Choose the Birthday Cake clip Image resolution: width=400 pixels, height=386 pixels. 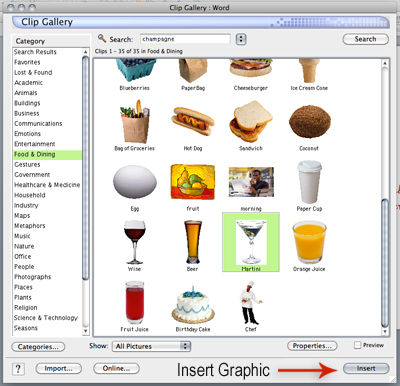(x=193, y=304)
